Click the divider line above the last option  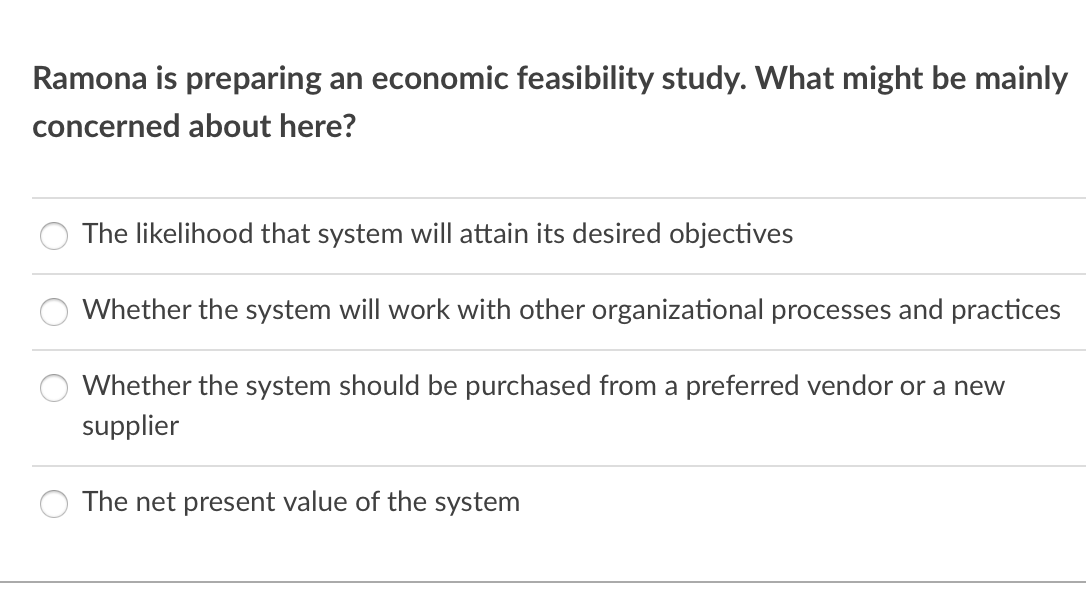[x=559, y=465]
